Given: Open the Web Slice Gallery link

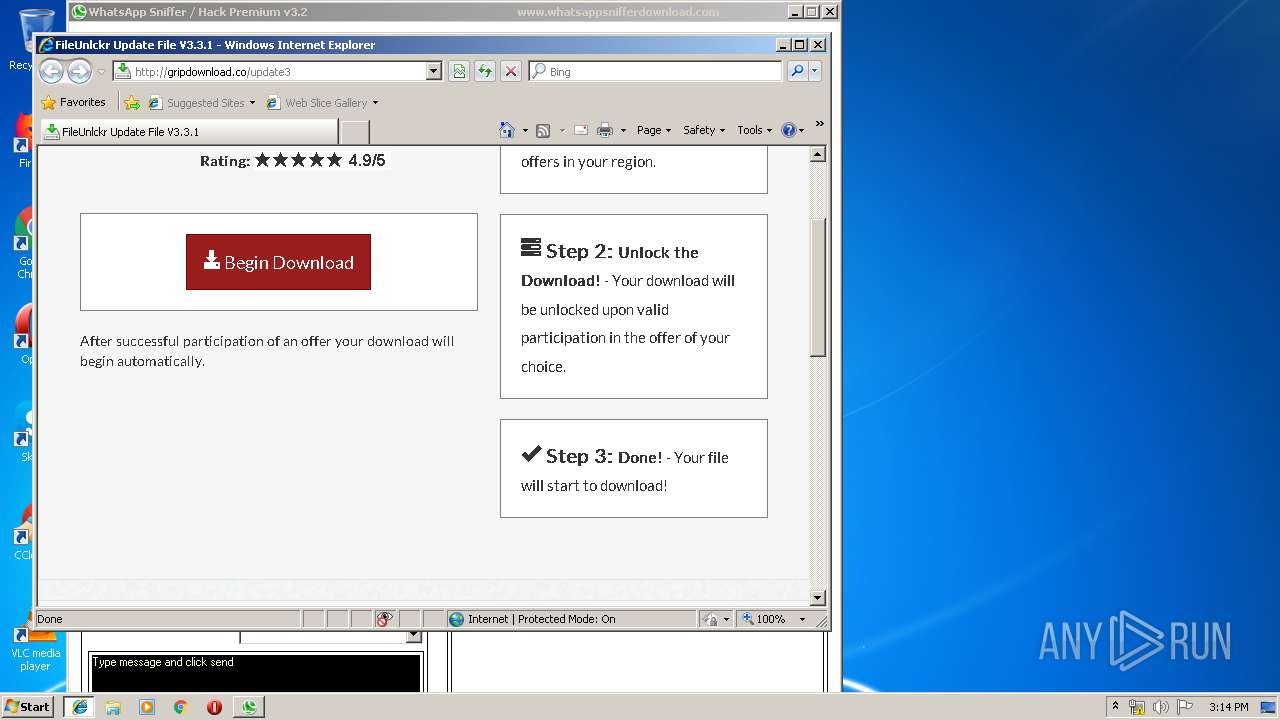Looking at the screenshot, I should [x=317, y=102].
